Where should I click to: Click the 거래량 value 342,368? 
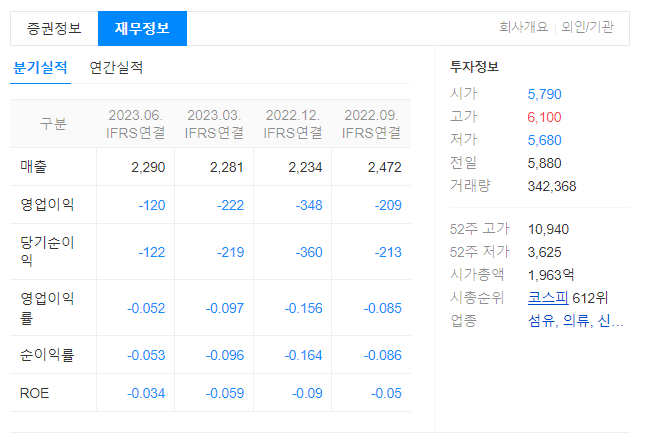[x=552, y=186]
